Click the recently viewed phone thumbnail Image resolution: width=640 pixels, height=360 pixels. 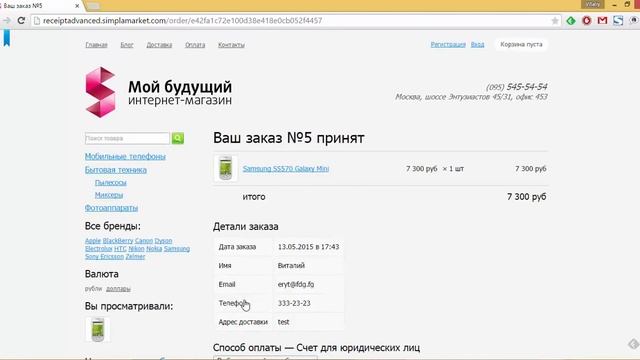coord(98,329)
